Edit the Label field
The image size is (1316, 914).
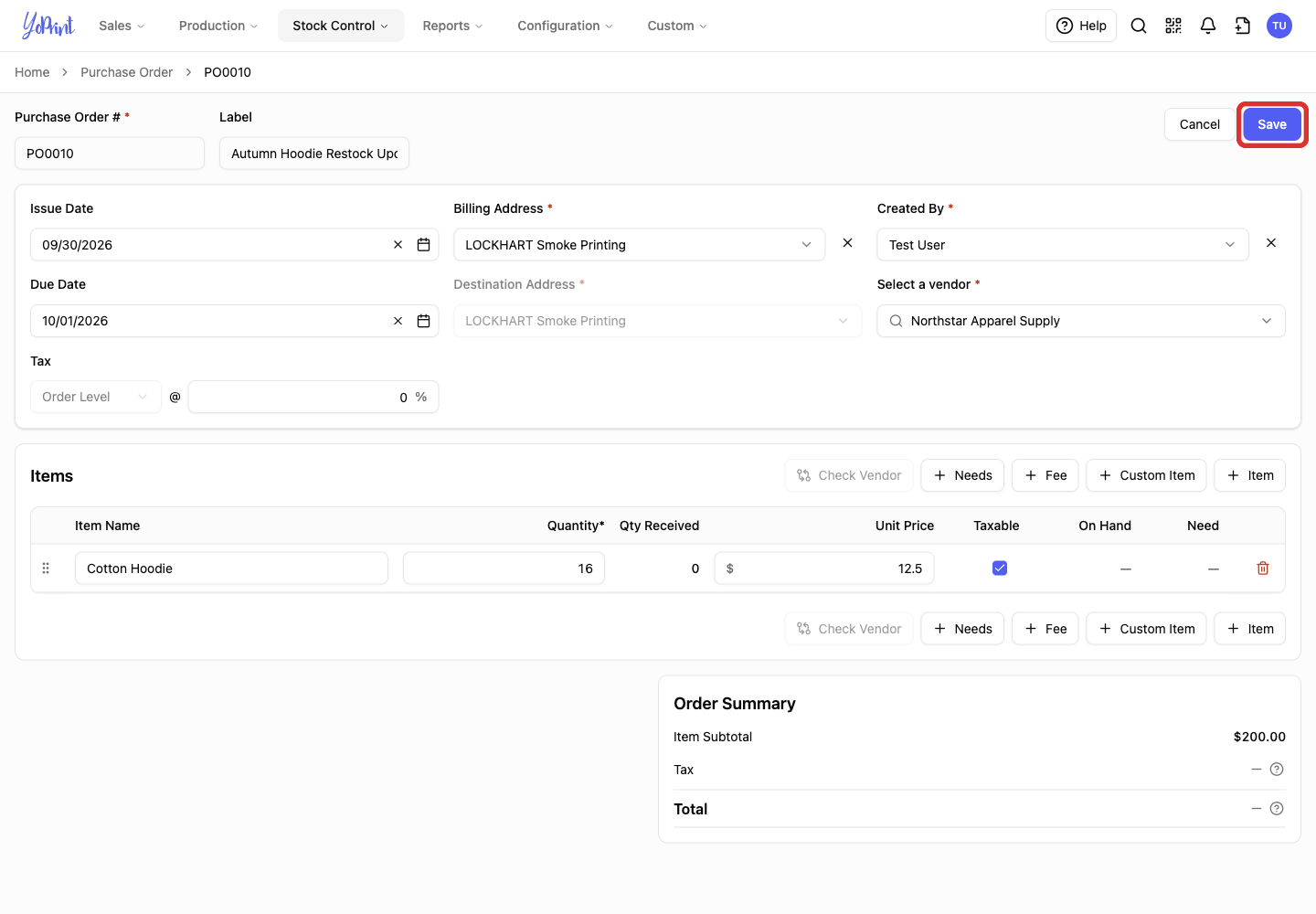coord(314,154)
